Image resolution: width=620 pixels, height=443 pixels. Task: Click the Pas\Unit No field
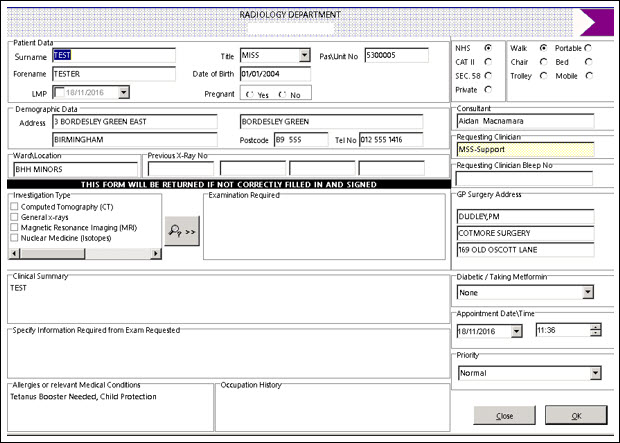[x=397, y=55]
